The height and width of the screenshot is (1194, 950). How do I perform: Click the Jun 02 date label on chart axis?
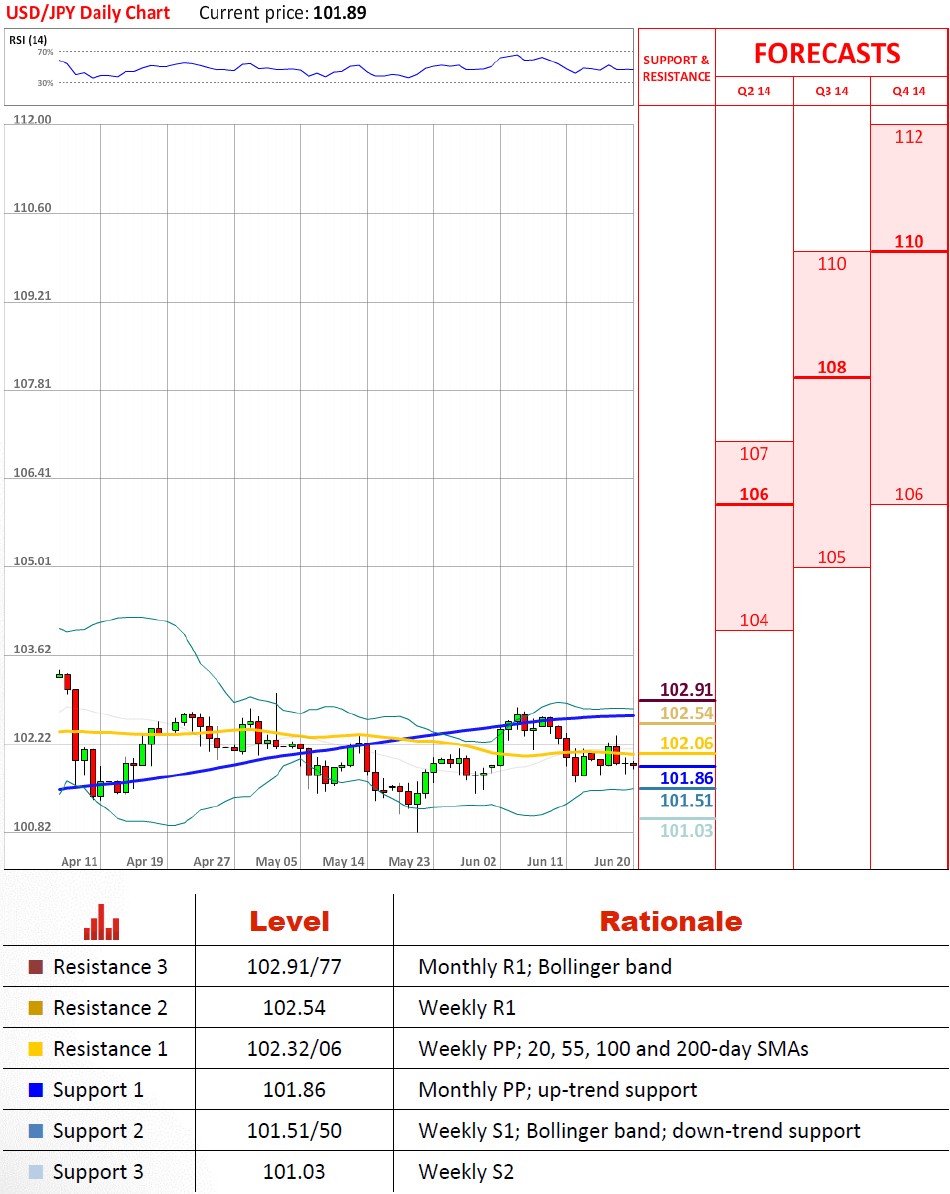(x=478, y=862)
